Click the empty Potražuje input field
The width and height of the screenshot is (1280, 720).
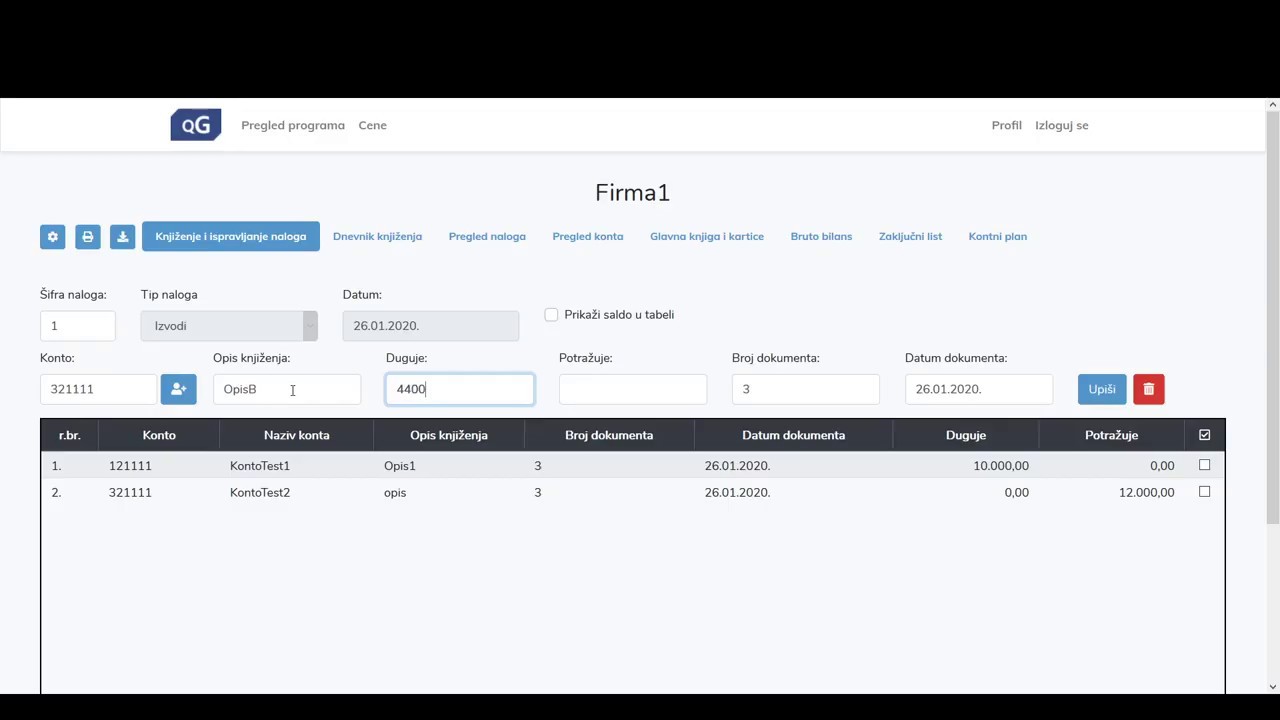633,389
